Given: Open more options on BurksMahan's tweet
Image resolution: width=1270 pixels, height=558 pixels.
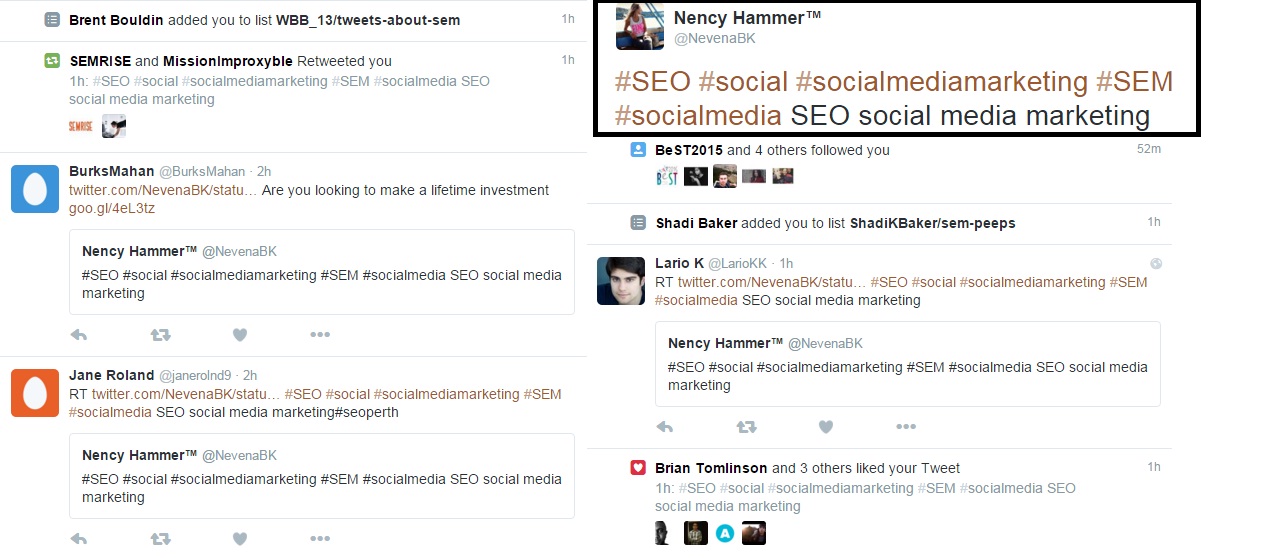Looking at the screenshot, I should (x=320, y=335).
